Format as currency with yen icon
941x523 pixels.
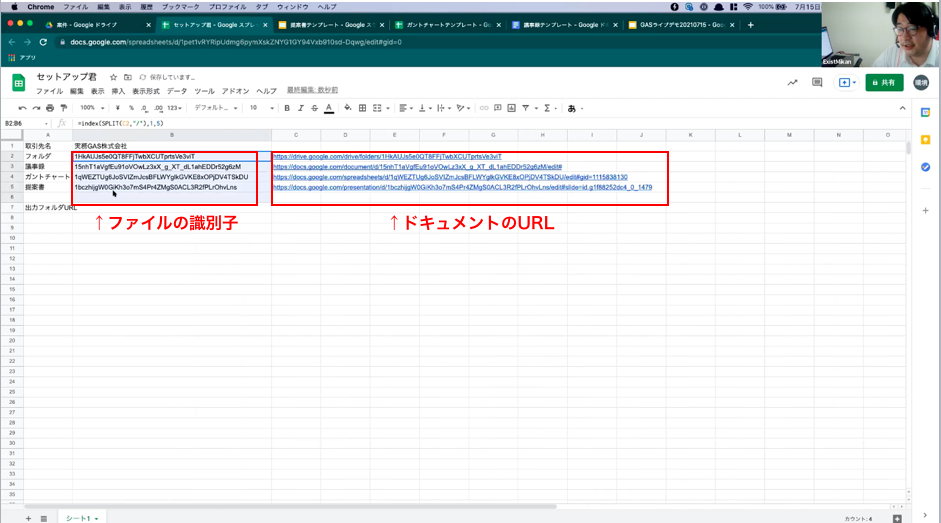(118, 108)
